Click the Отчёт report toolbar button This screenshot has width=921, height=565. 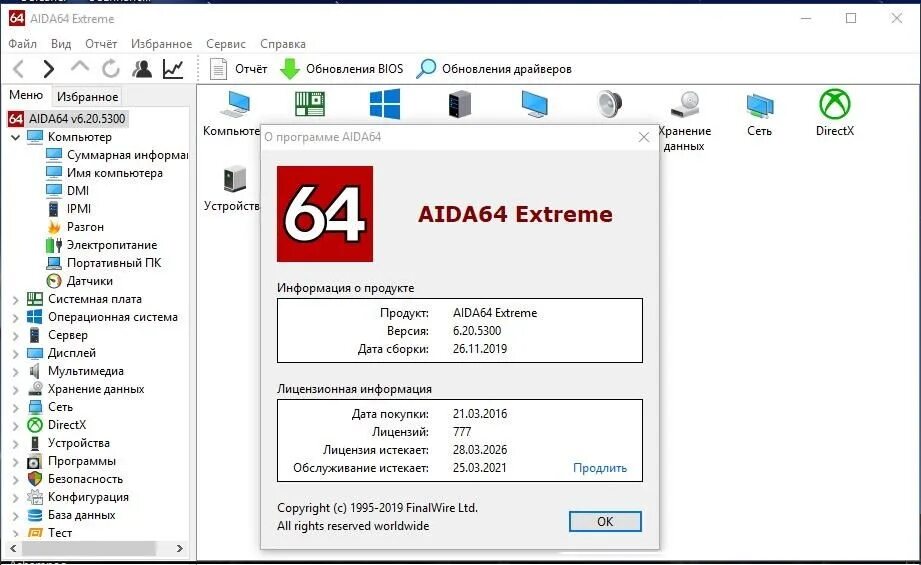238,69
